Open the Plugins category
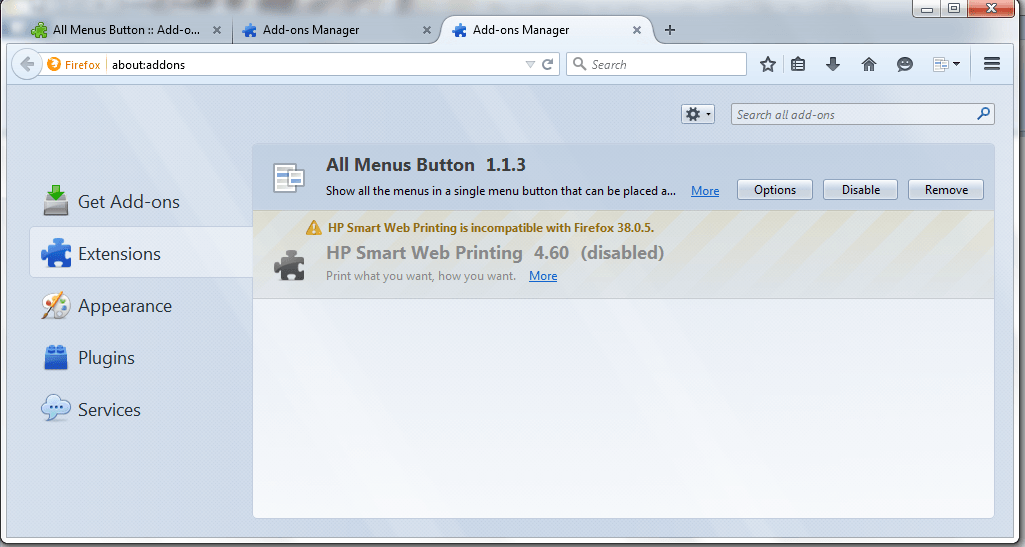 pos(106,358)
